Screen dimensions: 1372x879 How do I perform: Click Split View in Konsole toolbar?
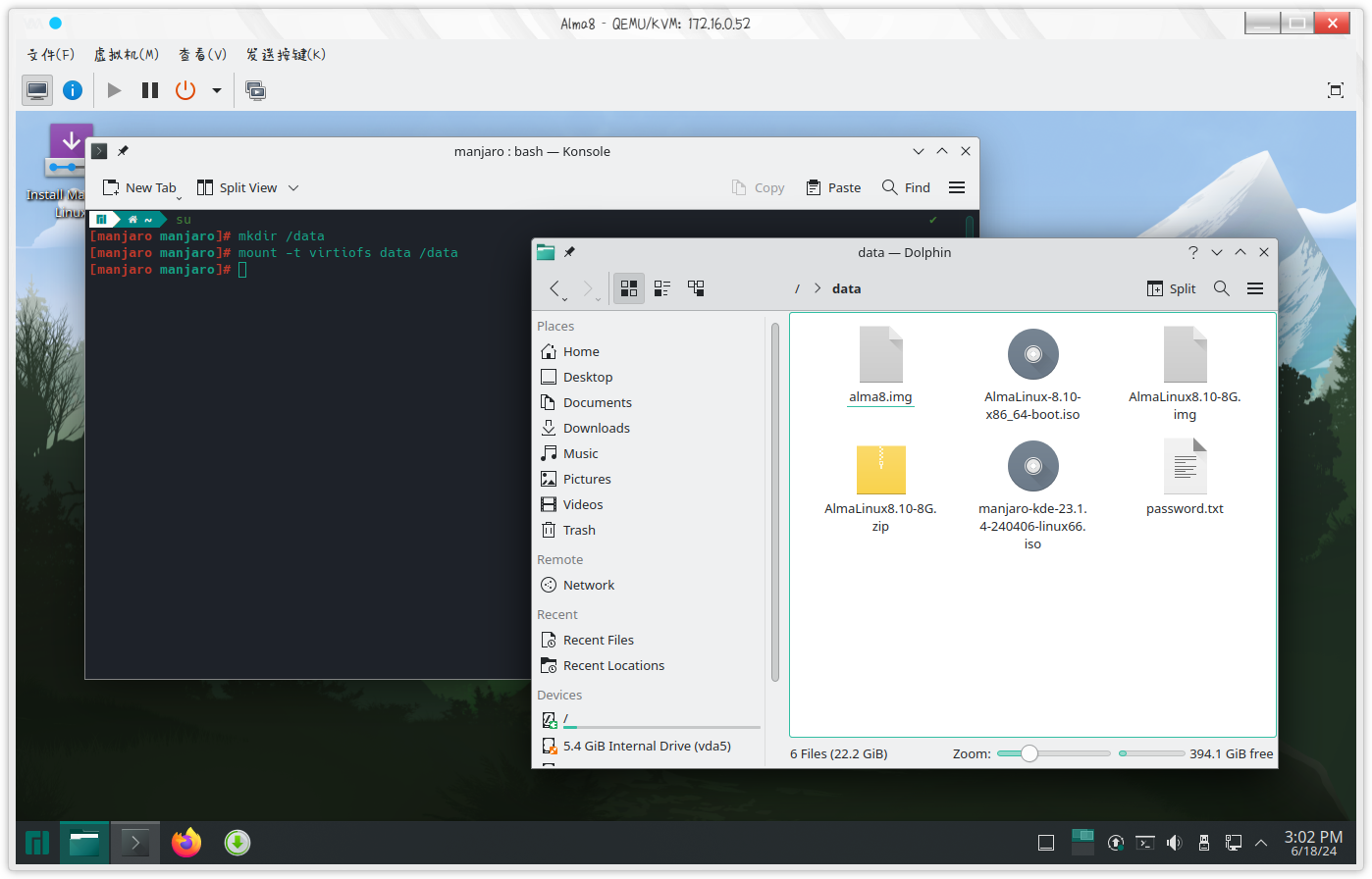pos(237,187)
